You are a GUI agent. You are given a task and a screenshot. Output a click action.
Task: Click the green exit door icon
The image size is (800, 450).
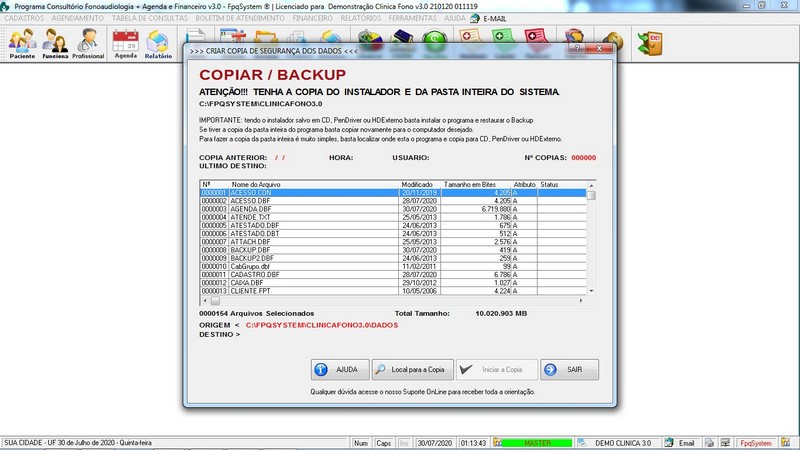[650, 43]
